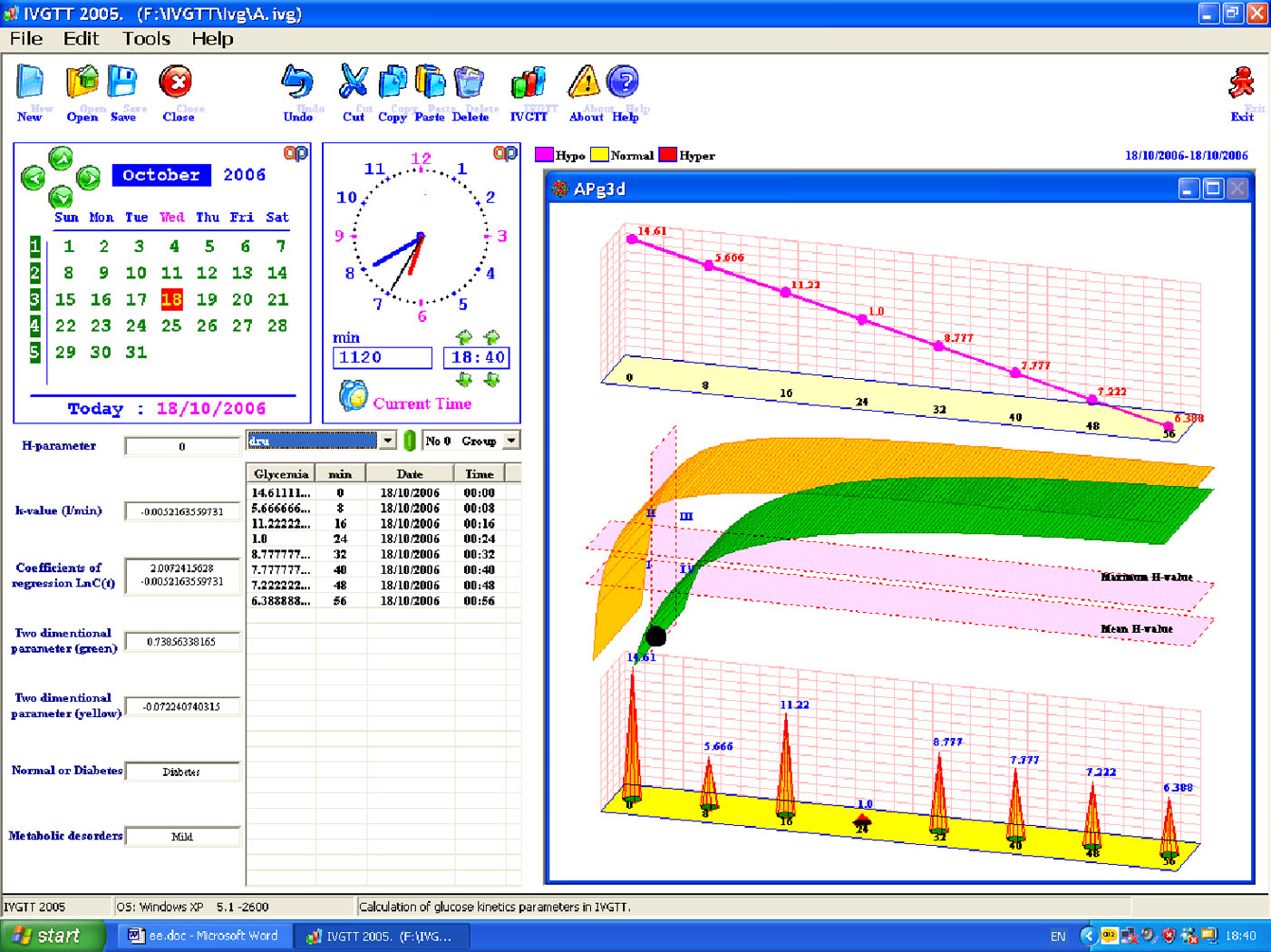The height and width of the screenshot is (952, 1271).
Task: Save data using the Save floppy icon
Action: pyautogui.click(x=123, y=83)
